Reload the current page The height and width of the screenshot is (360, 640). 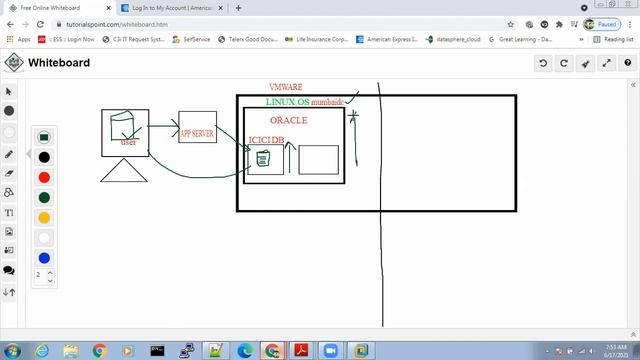(40, 24)
